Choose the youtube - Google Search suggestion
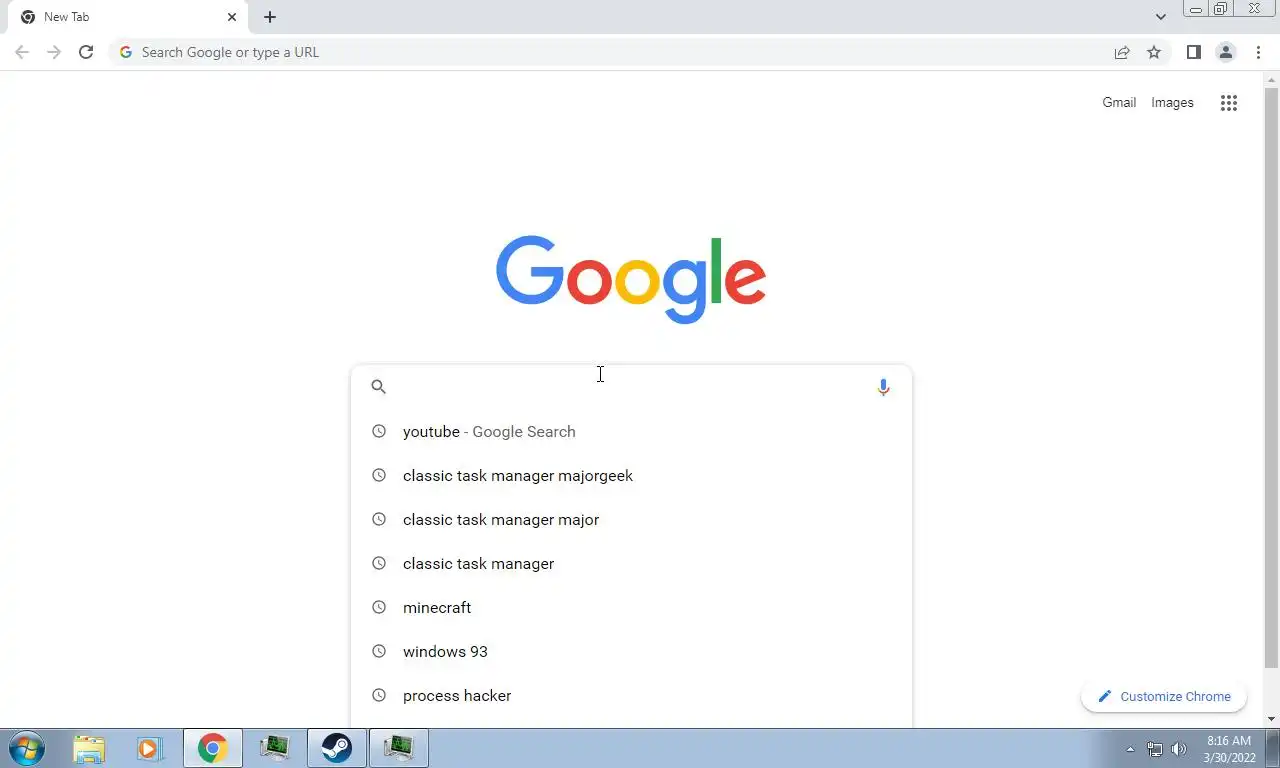The height and width of the screenshot is (768, 1280). tap(631, 431)
